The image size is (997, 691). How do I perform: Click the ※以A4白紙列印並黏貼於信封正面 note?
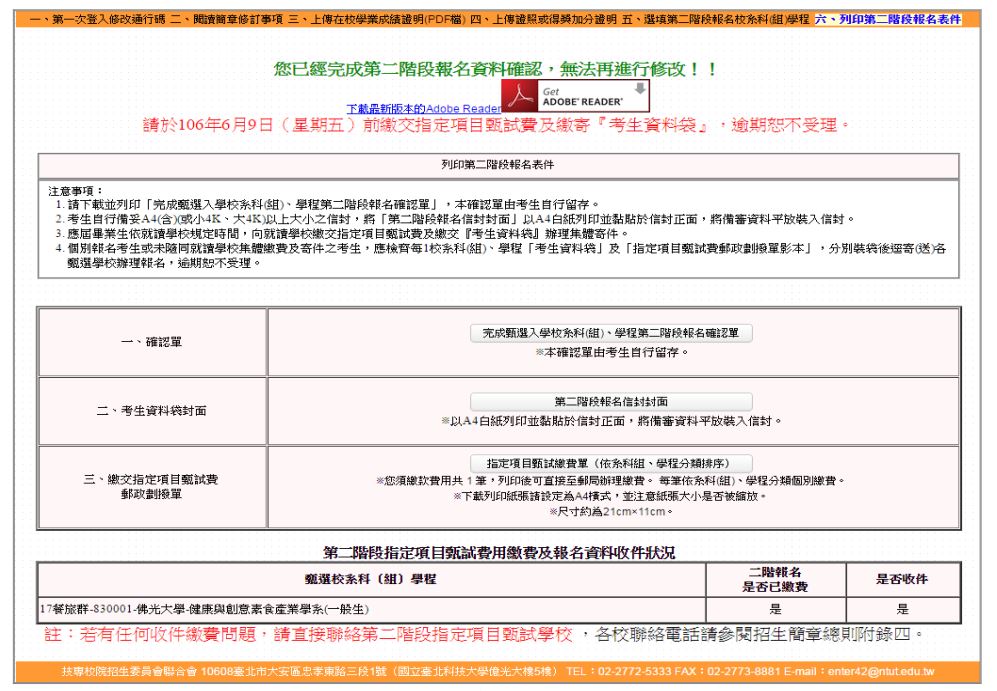click(x=611, y=421)
